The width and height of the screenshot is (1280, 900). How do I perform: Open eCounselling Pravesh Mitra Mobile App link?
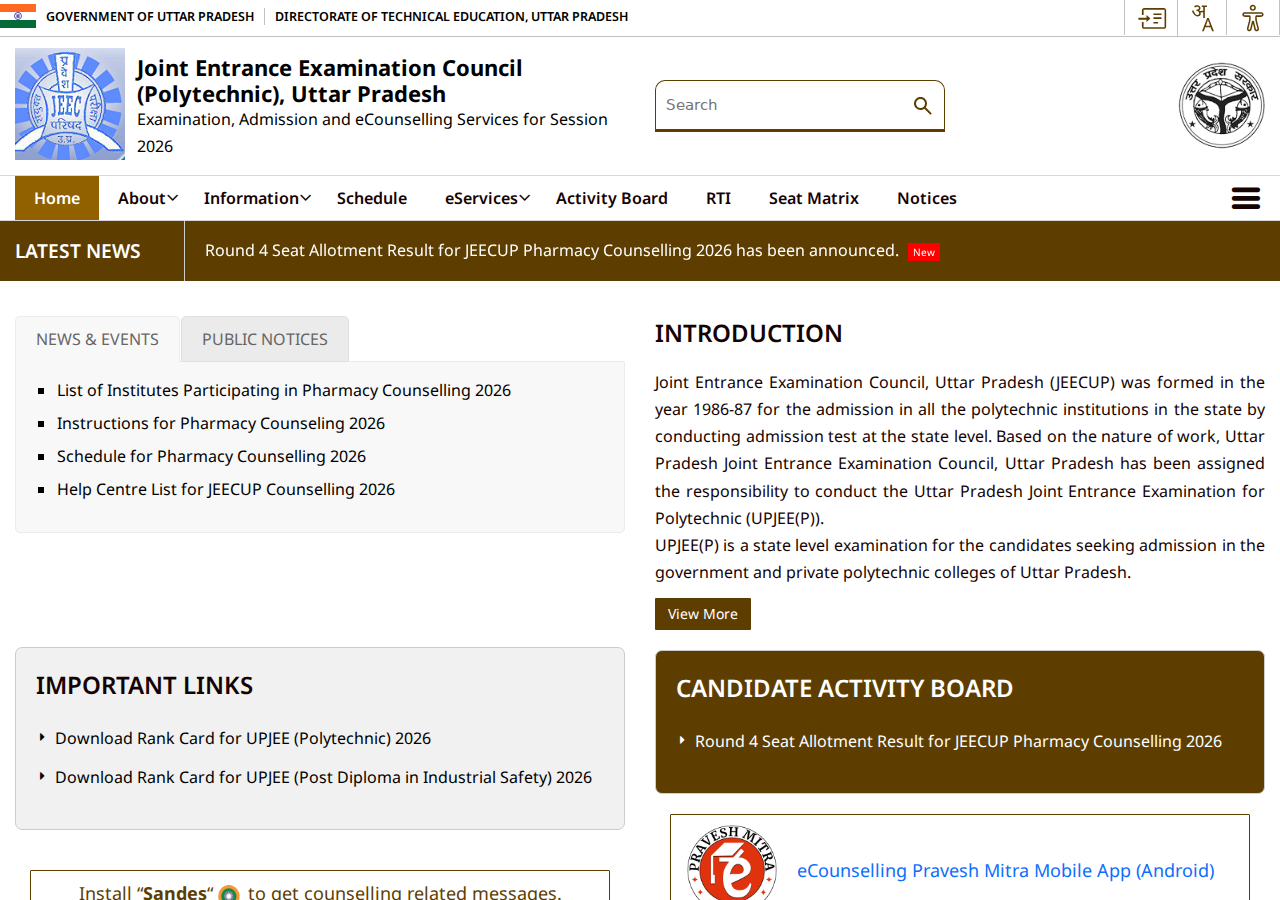(1006, 870)
